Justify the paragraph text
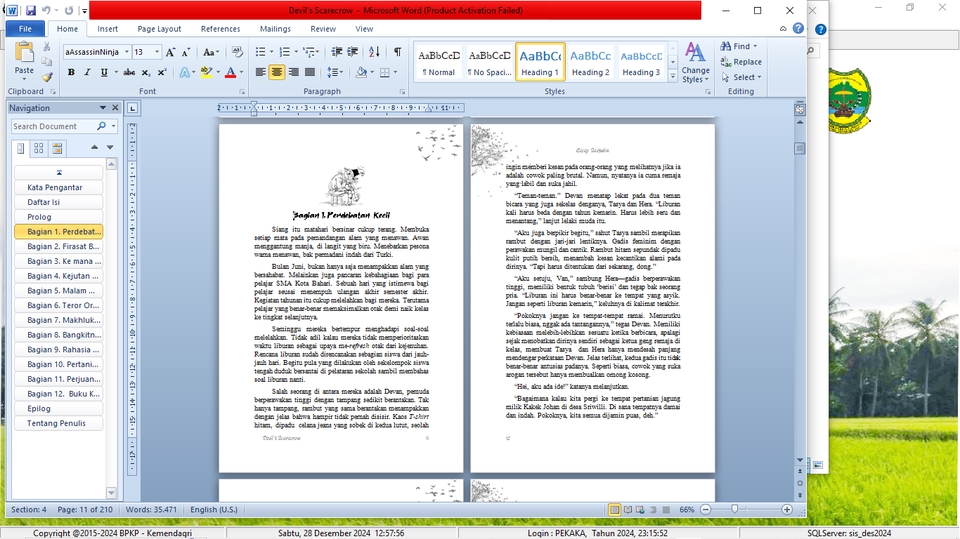Viewport: 960px width, 539px height. click(x=310, y=72)
